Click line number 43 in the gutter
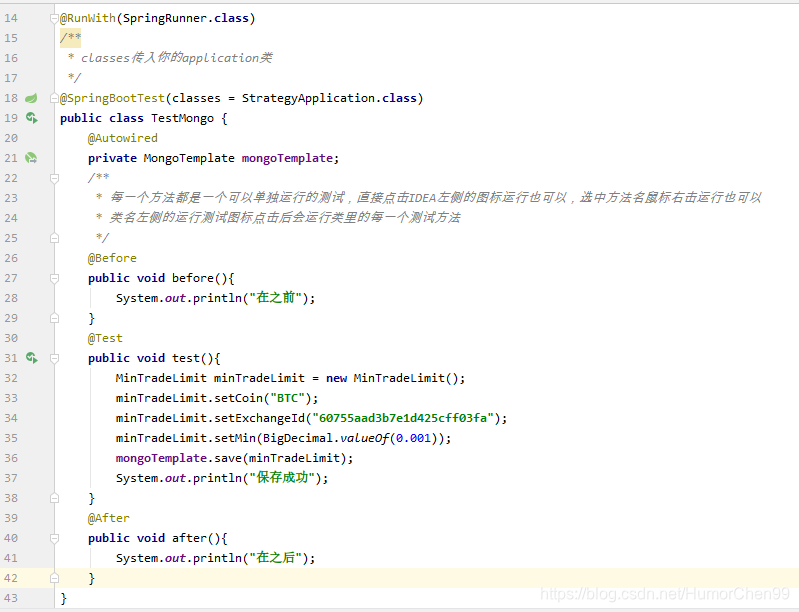Image resolution: width=799 pixels, height=612 pixels. tap(11, 598)
